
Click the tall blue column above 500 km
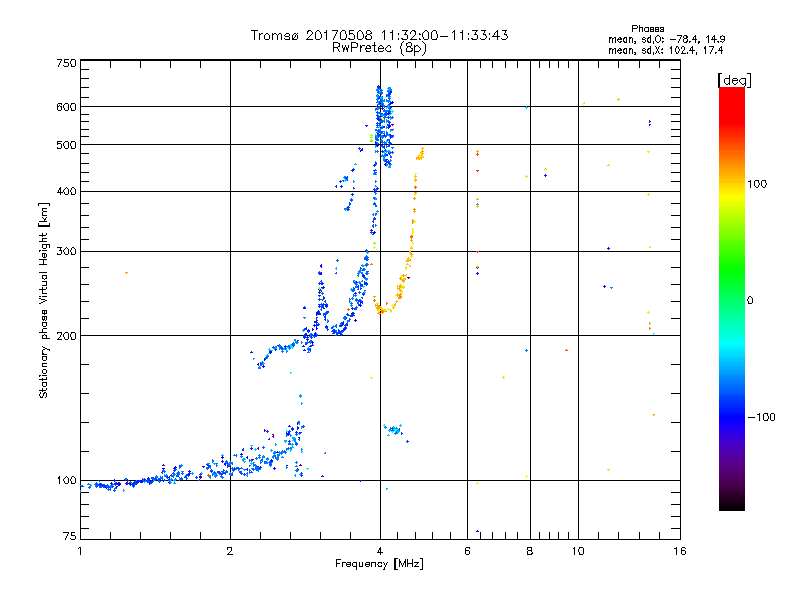pyautogui.click(x=384, y=127)
